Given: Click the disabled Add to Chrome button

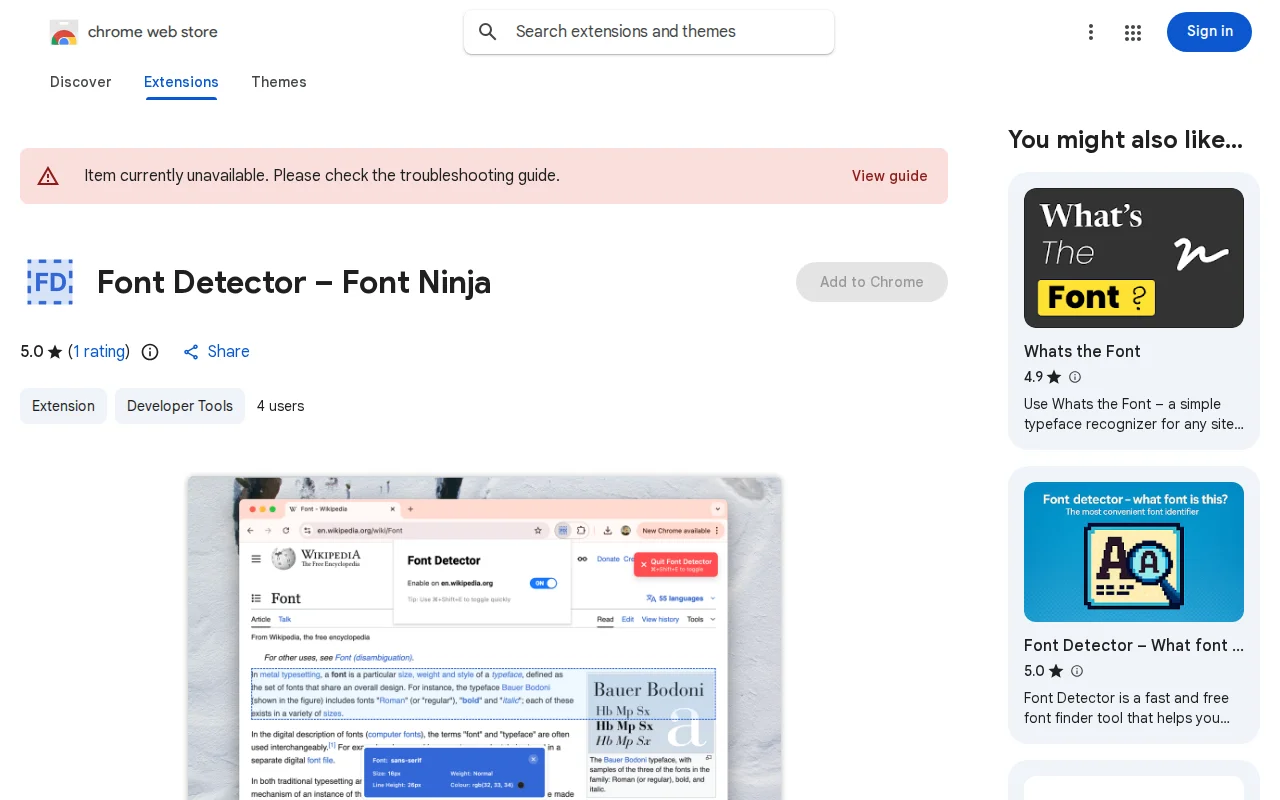Looking at the screenshot, I should (872, 282).
